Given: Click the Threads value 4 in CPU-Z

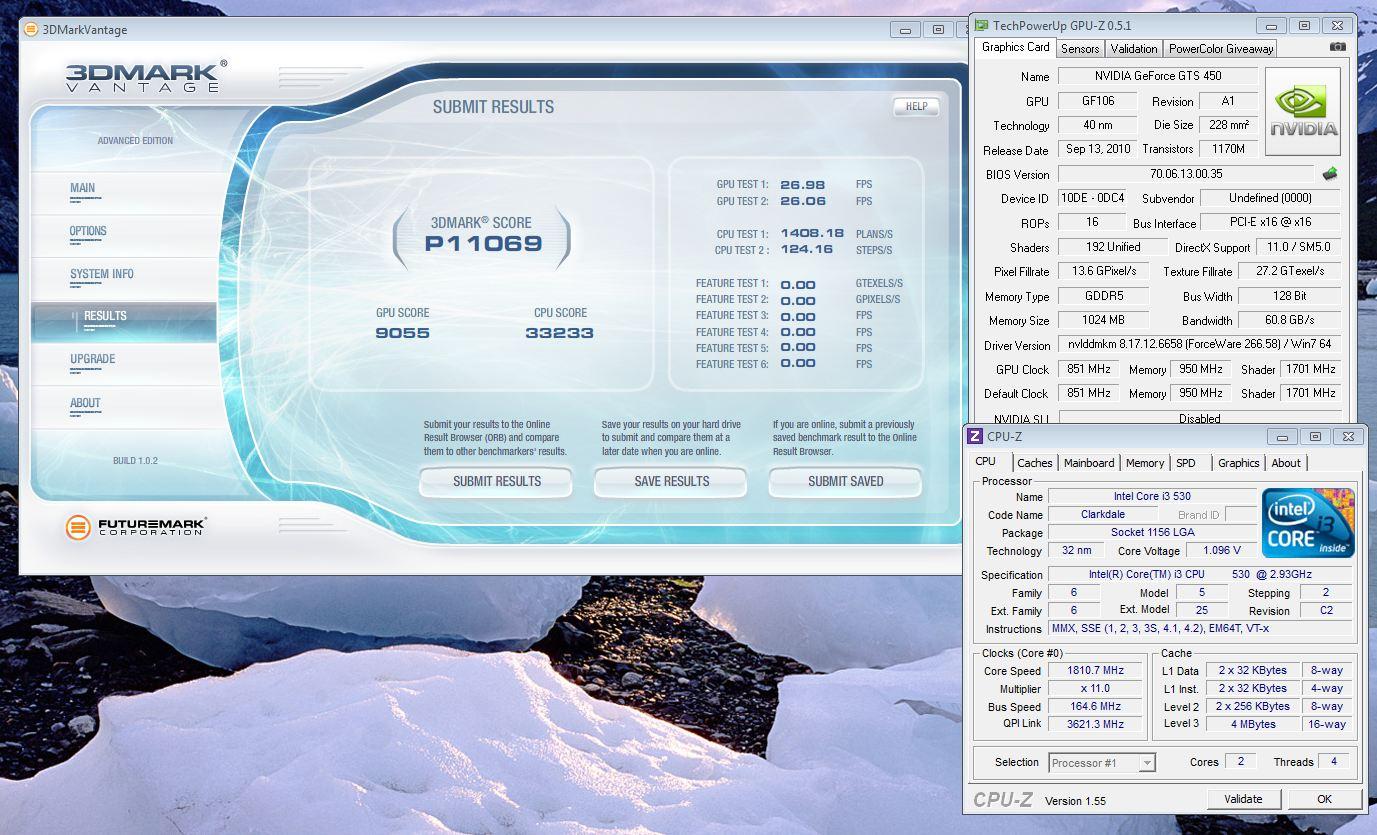Looking at the screenshot, I should (x=1333, y=762).
